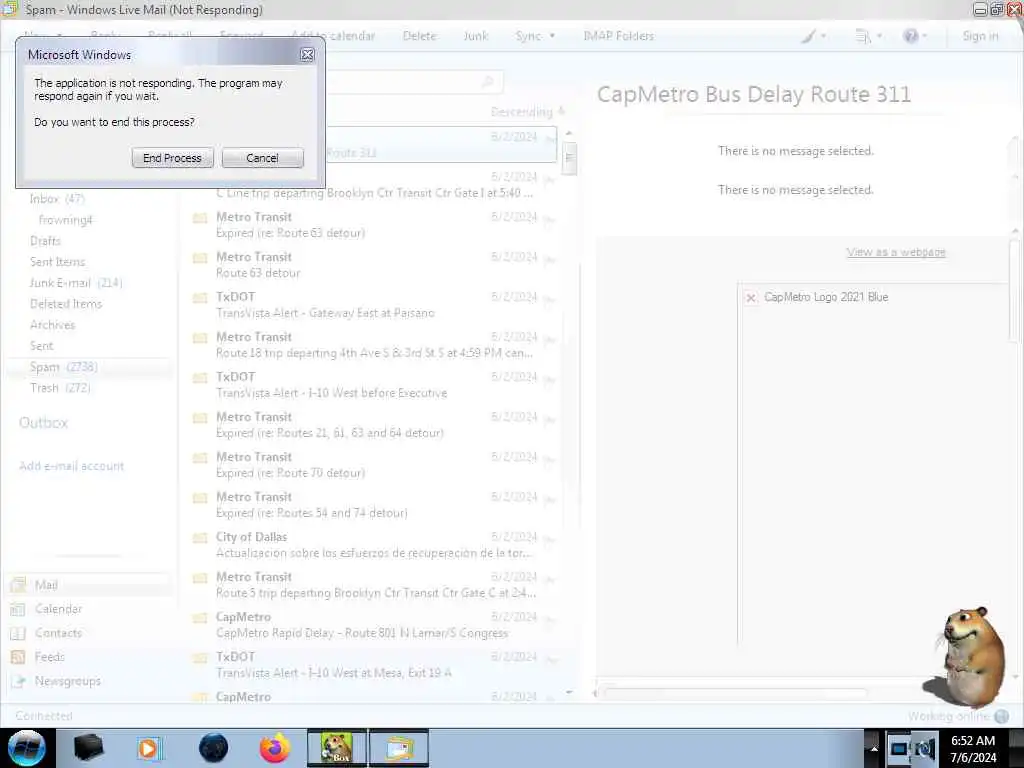The height and width of the screenshot is (768, 1024).
Task: Select the Sent Items folder
Action: (57, 262)
